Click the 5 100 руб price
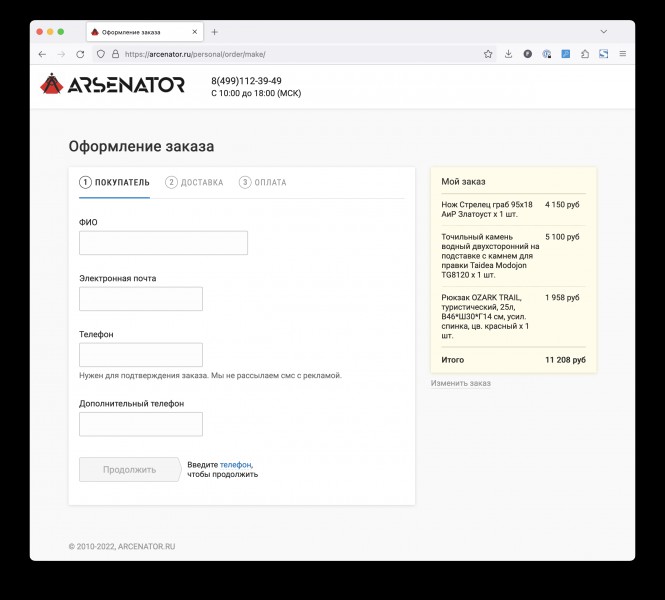665x600 pixels. coord(562,237)
